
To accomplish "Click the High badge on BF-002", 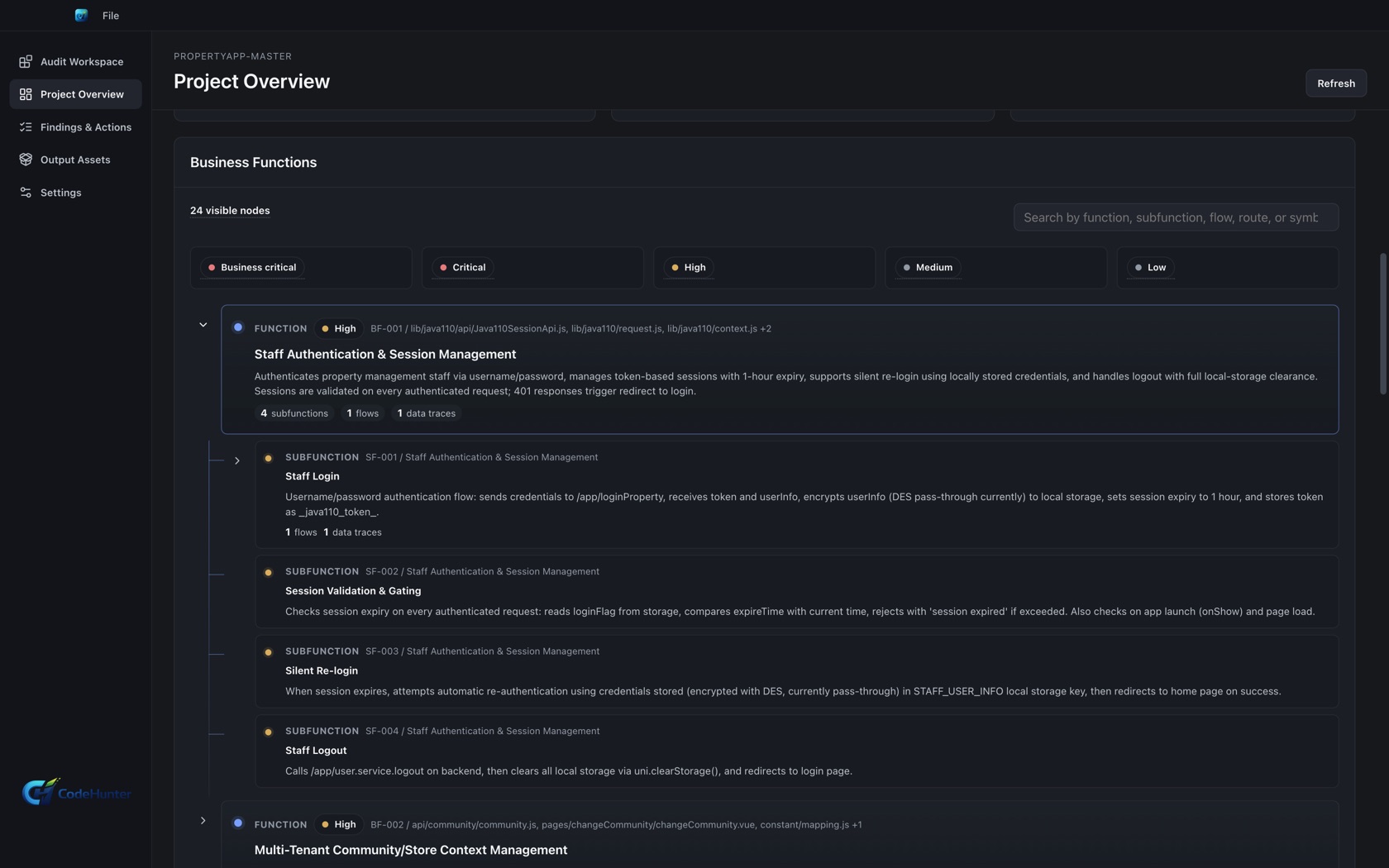I will click(338, 825).
